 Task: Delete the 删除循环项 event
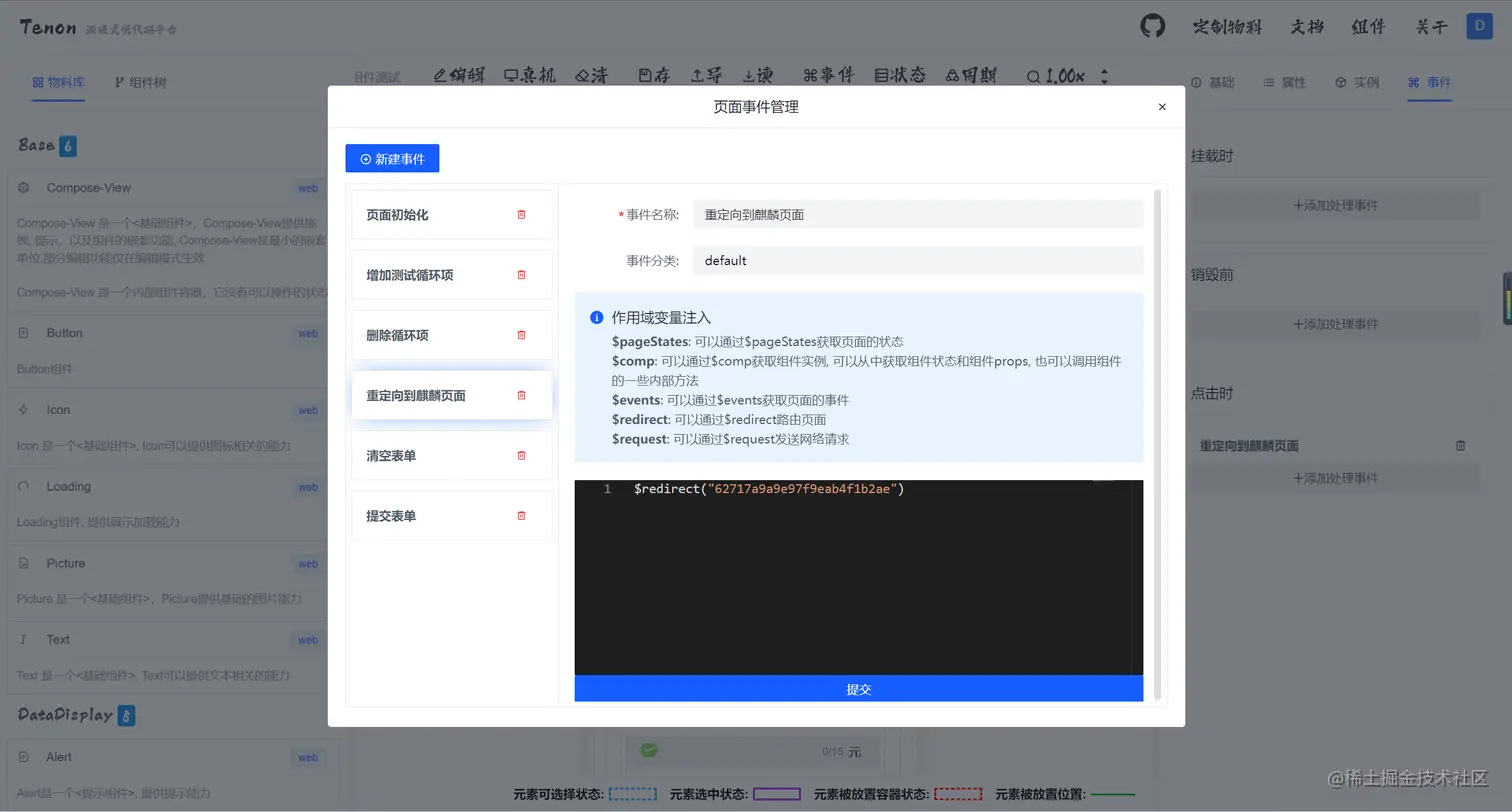[x=521, y=335]
